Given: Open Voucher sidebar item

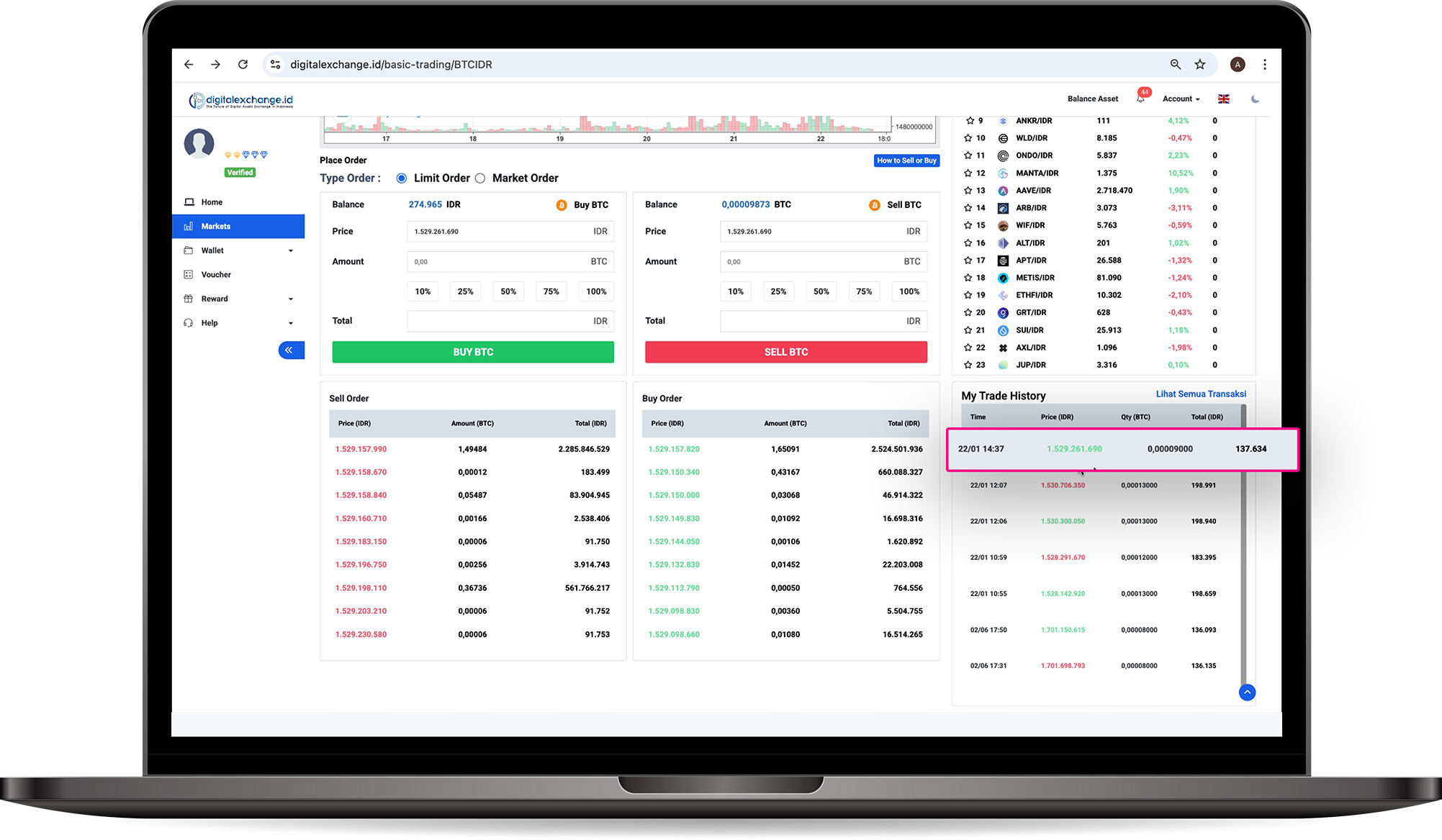Looking at the screenshot, I should tap(216, 275).
